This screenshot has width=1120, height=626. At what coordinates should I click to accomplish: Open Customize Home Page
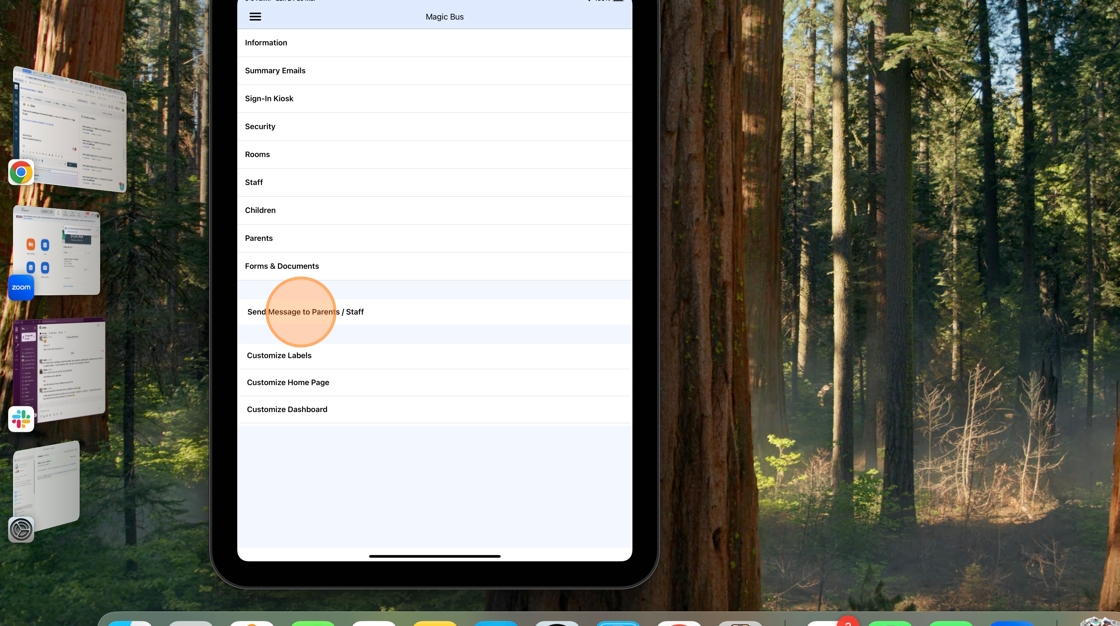434,382
